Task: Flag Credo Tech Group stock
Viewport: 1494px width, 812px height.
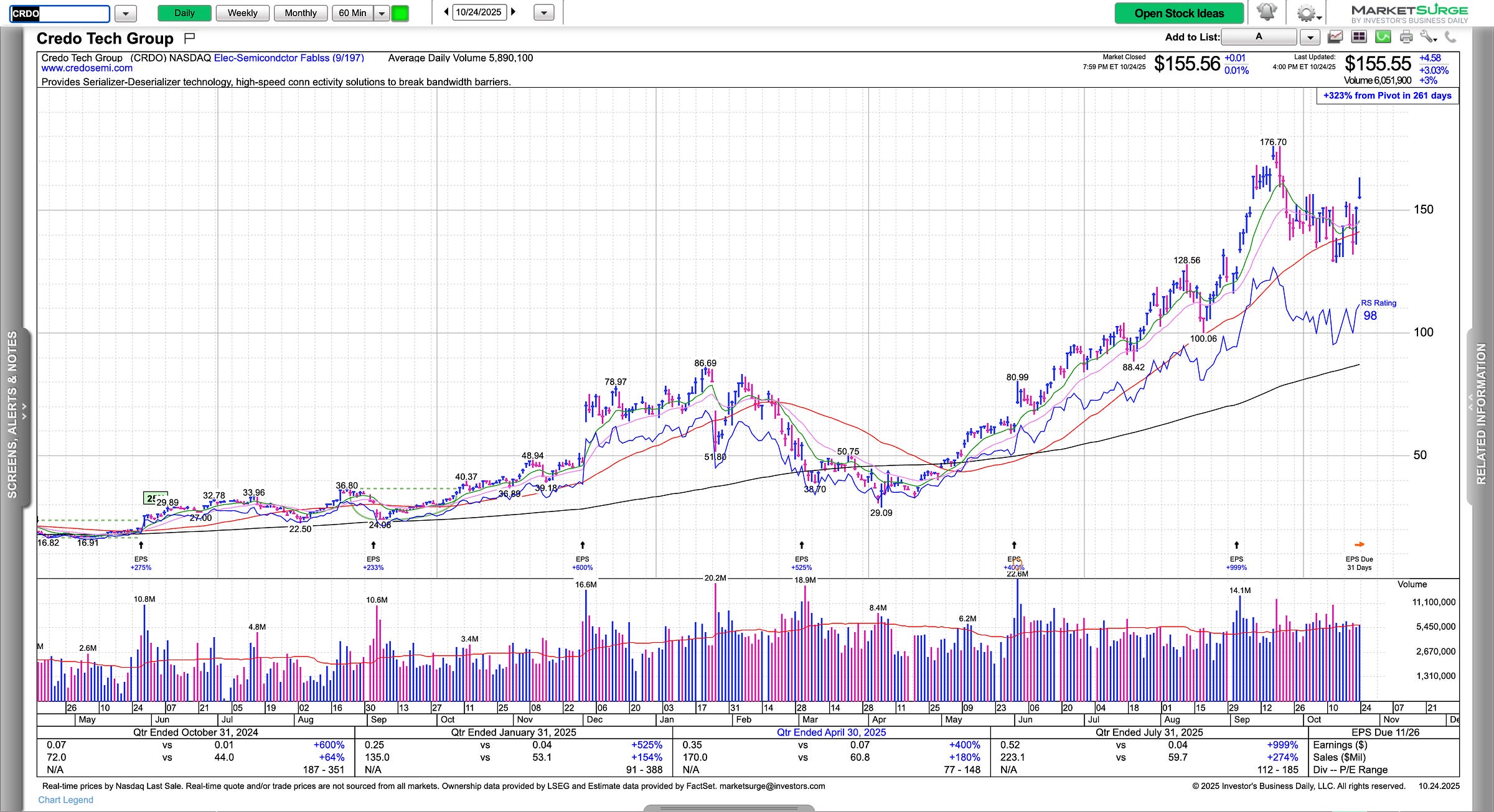Action: pyautogui.click(x=190, y=39)
